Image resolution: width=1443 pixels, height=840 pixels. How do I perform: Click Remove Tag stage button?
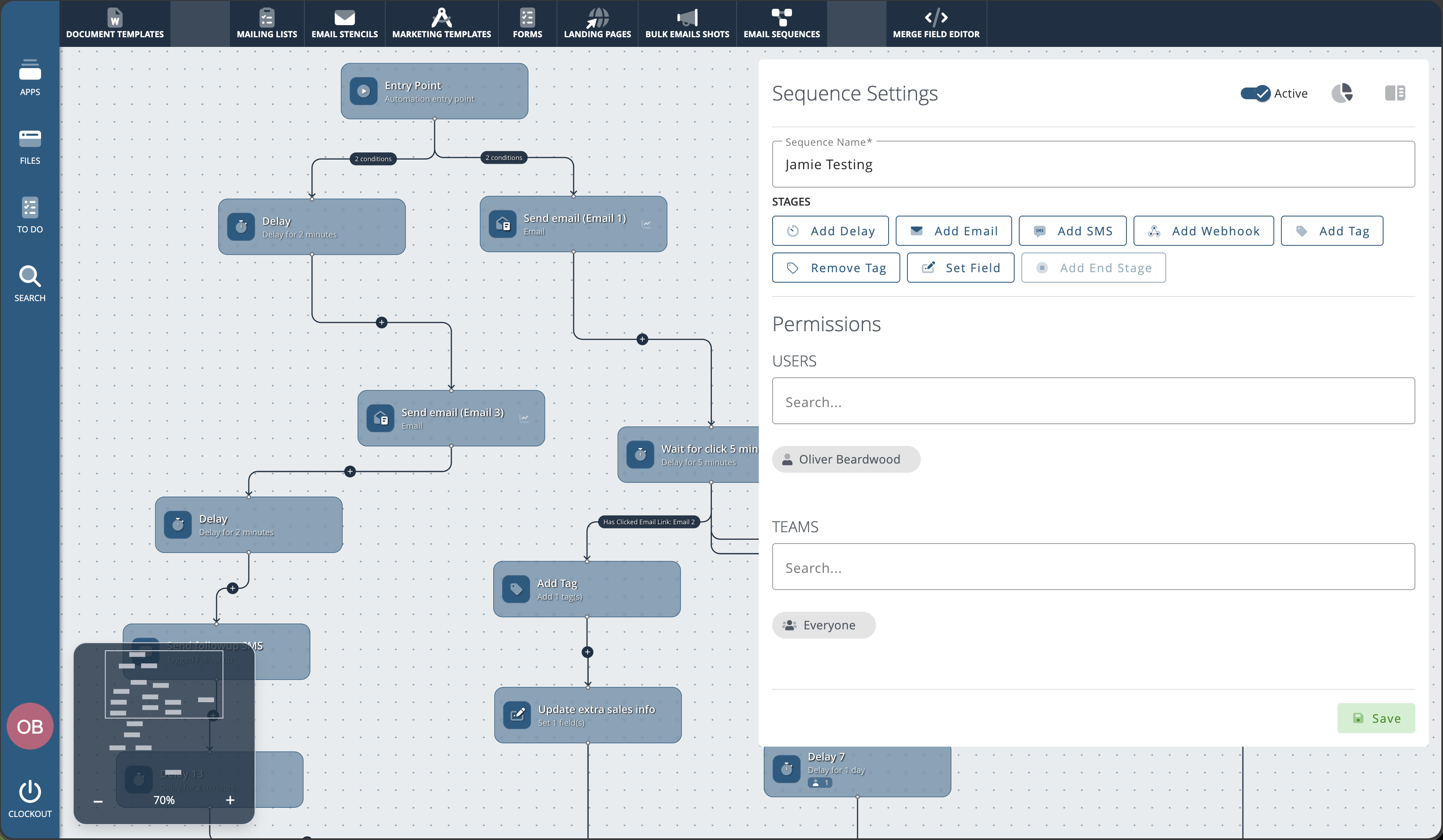pos(836,268)
